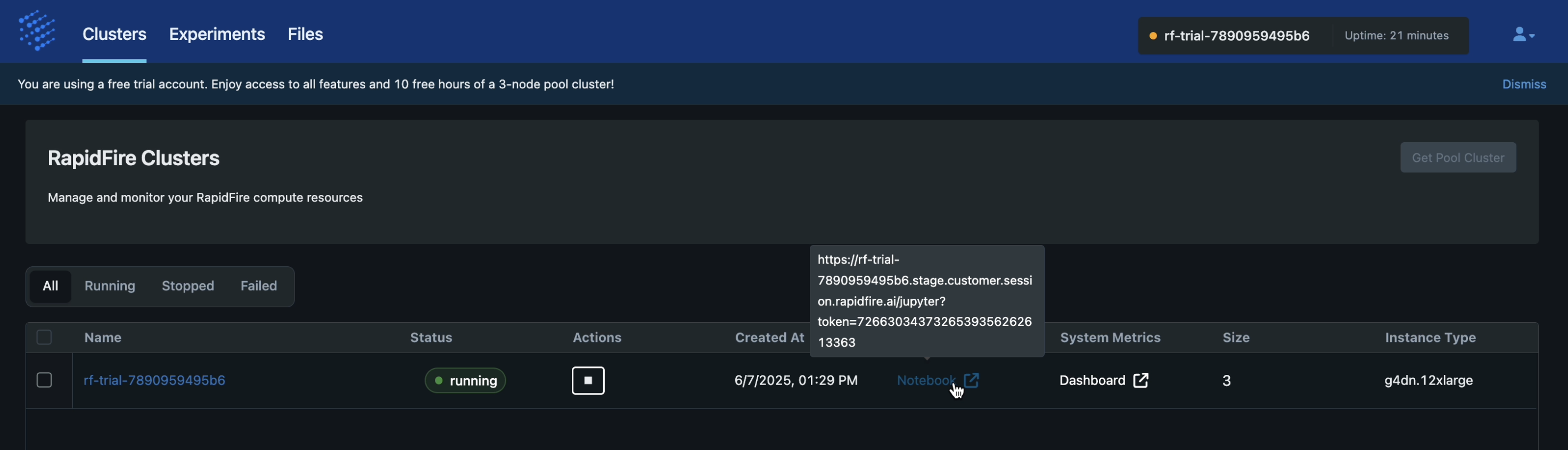Filter clusters by Stopped
This screenshot has height=450, width=1568.
(188, 286)
